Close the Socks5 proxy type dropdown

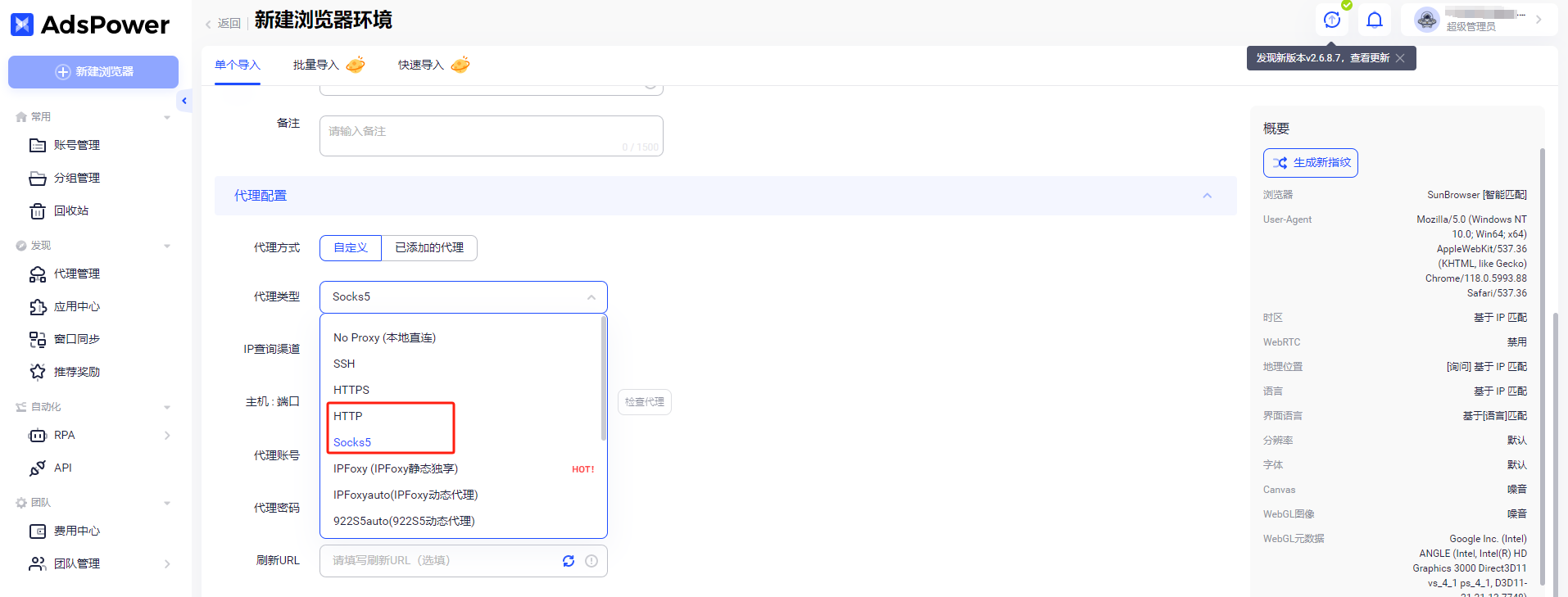pyautogui.click(x=591, y=297)
